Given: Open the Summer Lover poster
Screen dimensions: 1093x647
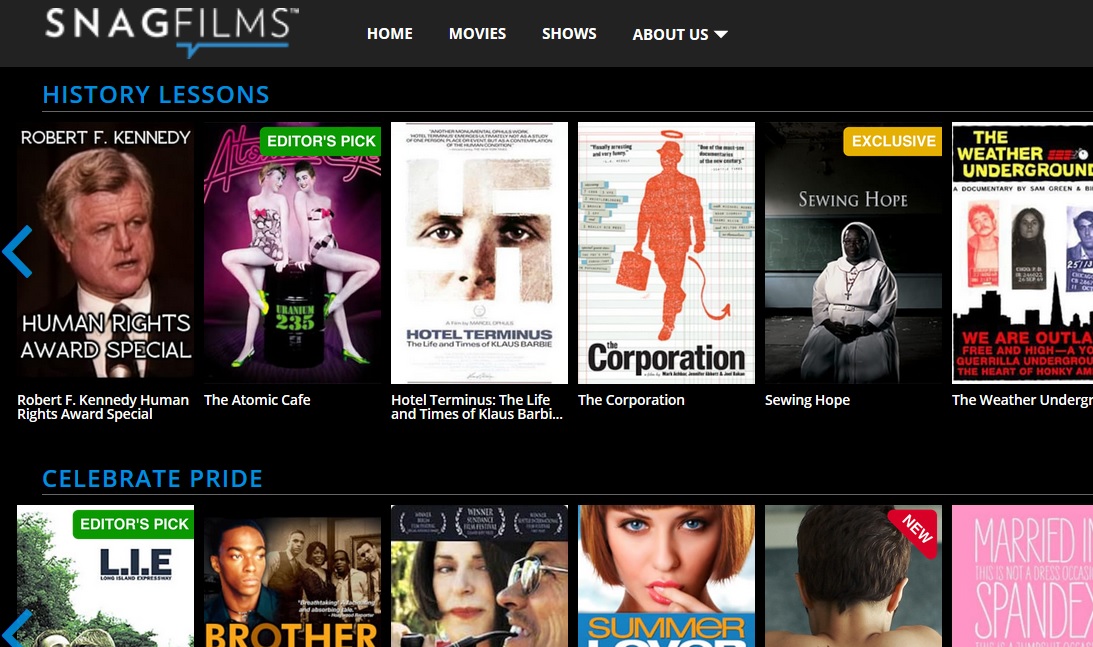Looking at the screenshot, I should click(666, 576).
